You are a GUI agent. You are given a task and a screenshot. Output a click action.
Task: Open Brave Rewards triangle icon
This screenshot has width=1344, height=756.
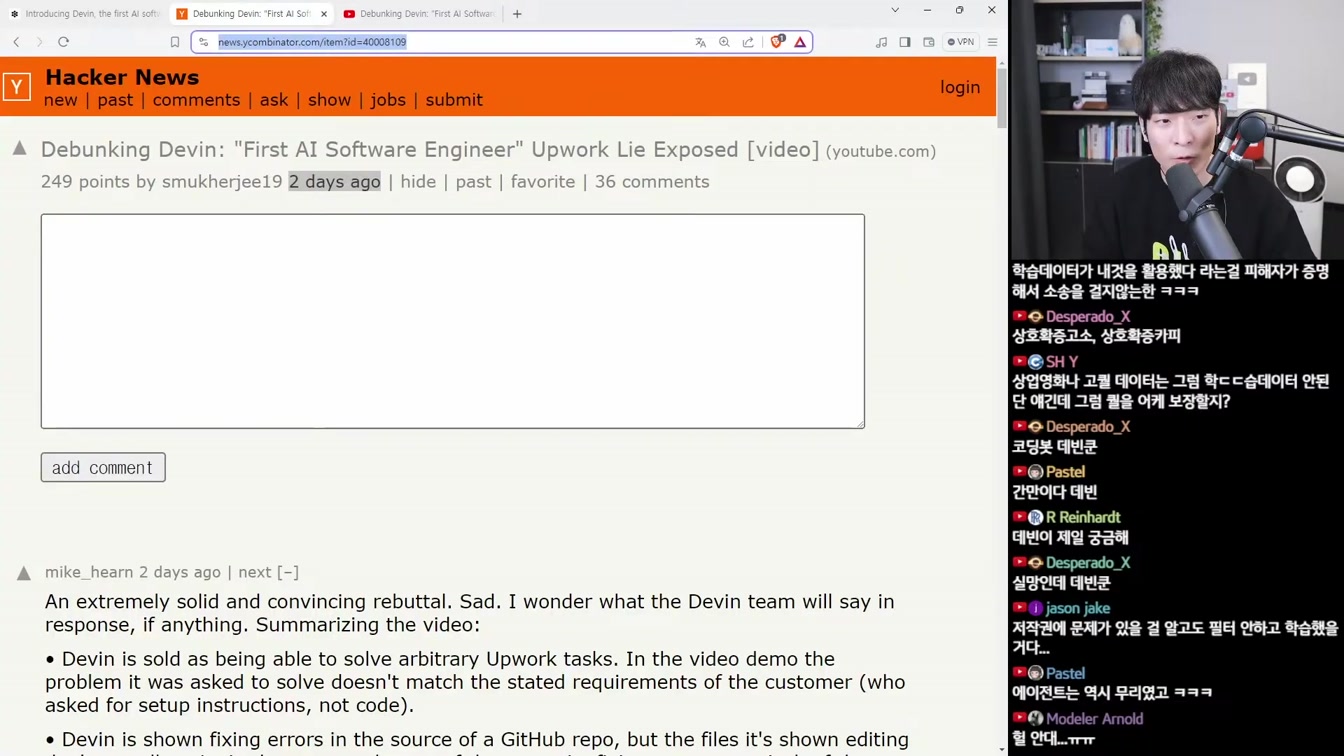coord(800,42)
